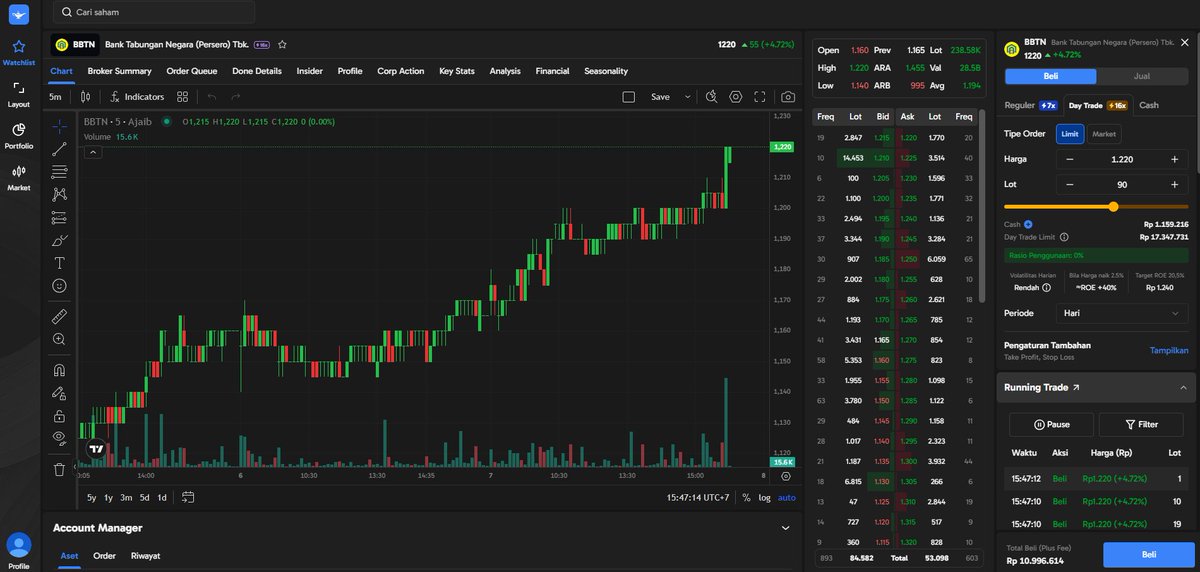Viewport: 1200px width, 572px height.
Task: Take a chart snapshot with camera icon
Action: tap(788, 97)
